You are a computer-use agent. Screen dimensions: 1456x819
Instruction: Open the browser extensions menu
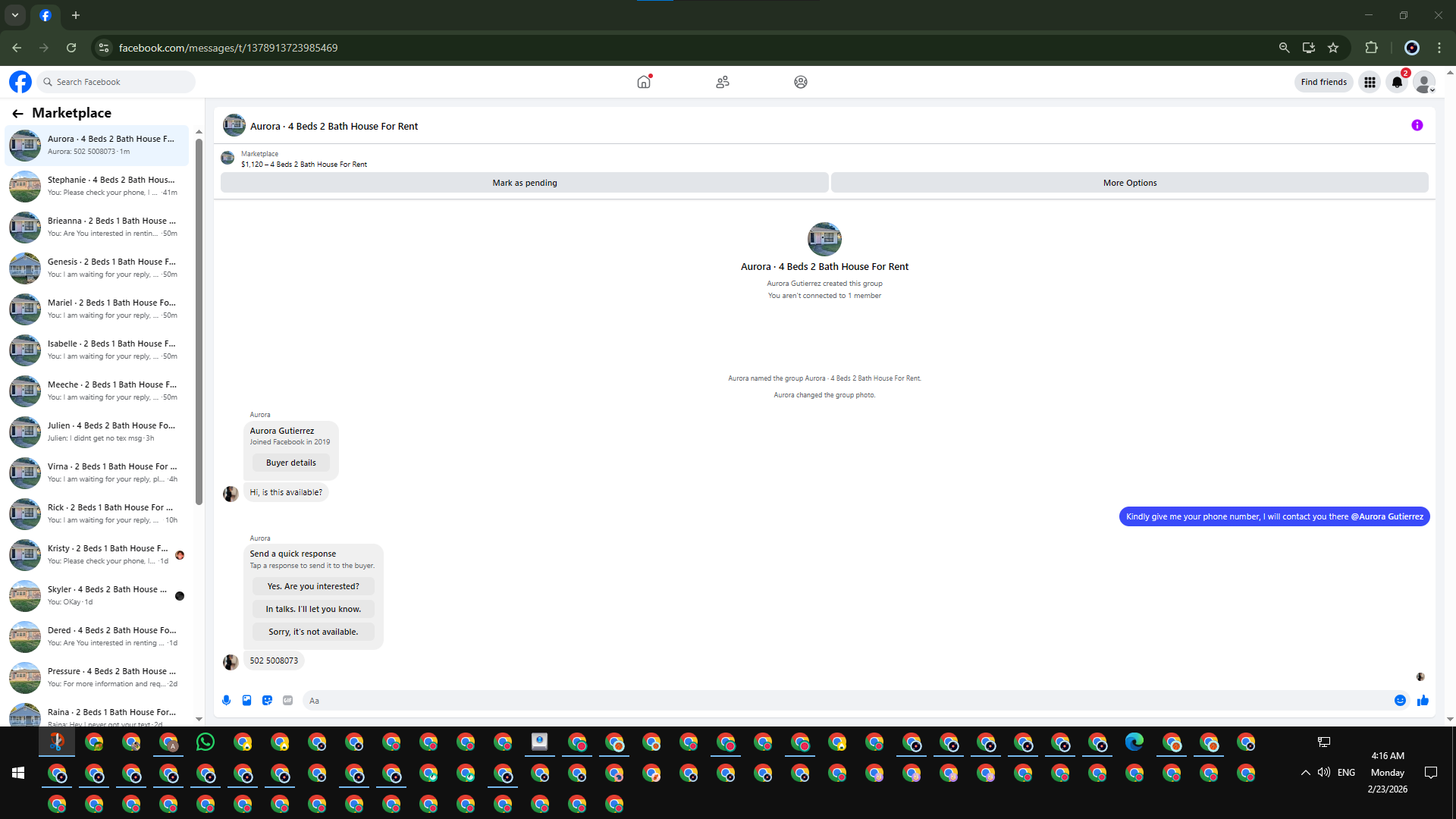tap(1371, 48)
